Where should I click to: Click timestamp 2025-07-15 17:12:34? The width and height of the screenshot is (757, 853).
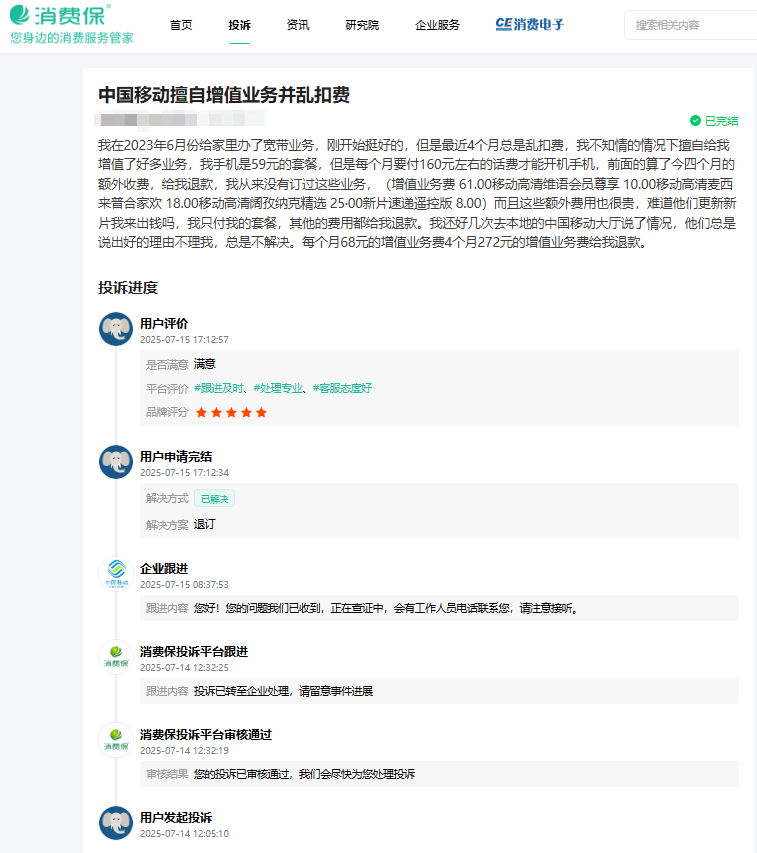184,473
